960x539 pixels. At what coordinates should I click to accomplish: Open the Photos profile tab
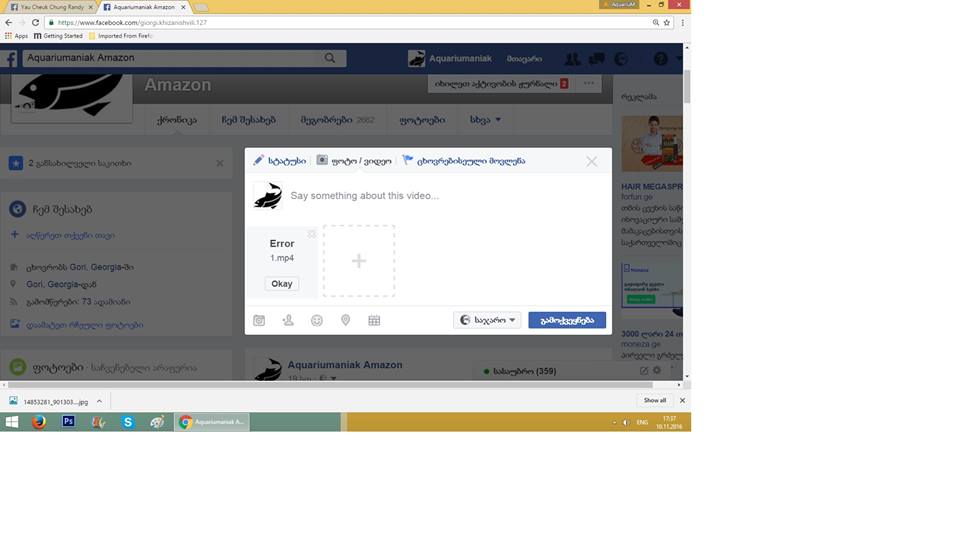tap(422, 120)
